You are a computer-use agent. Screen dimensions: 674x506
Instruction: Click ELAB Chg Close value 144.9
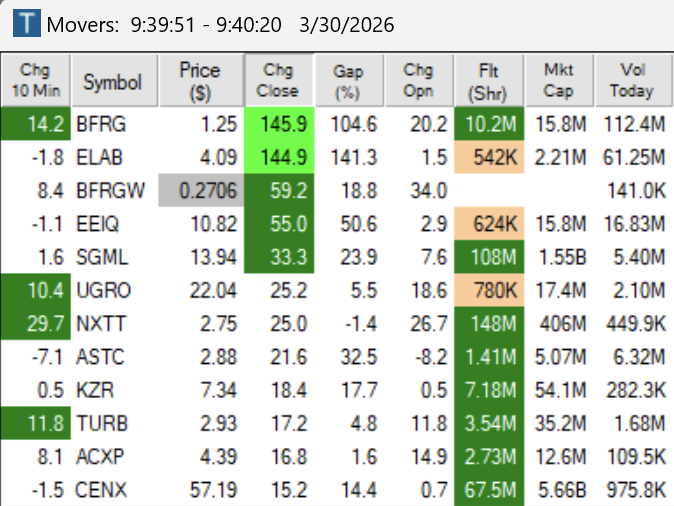point(279,157)
